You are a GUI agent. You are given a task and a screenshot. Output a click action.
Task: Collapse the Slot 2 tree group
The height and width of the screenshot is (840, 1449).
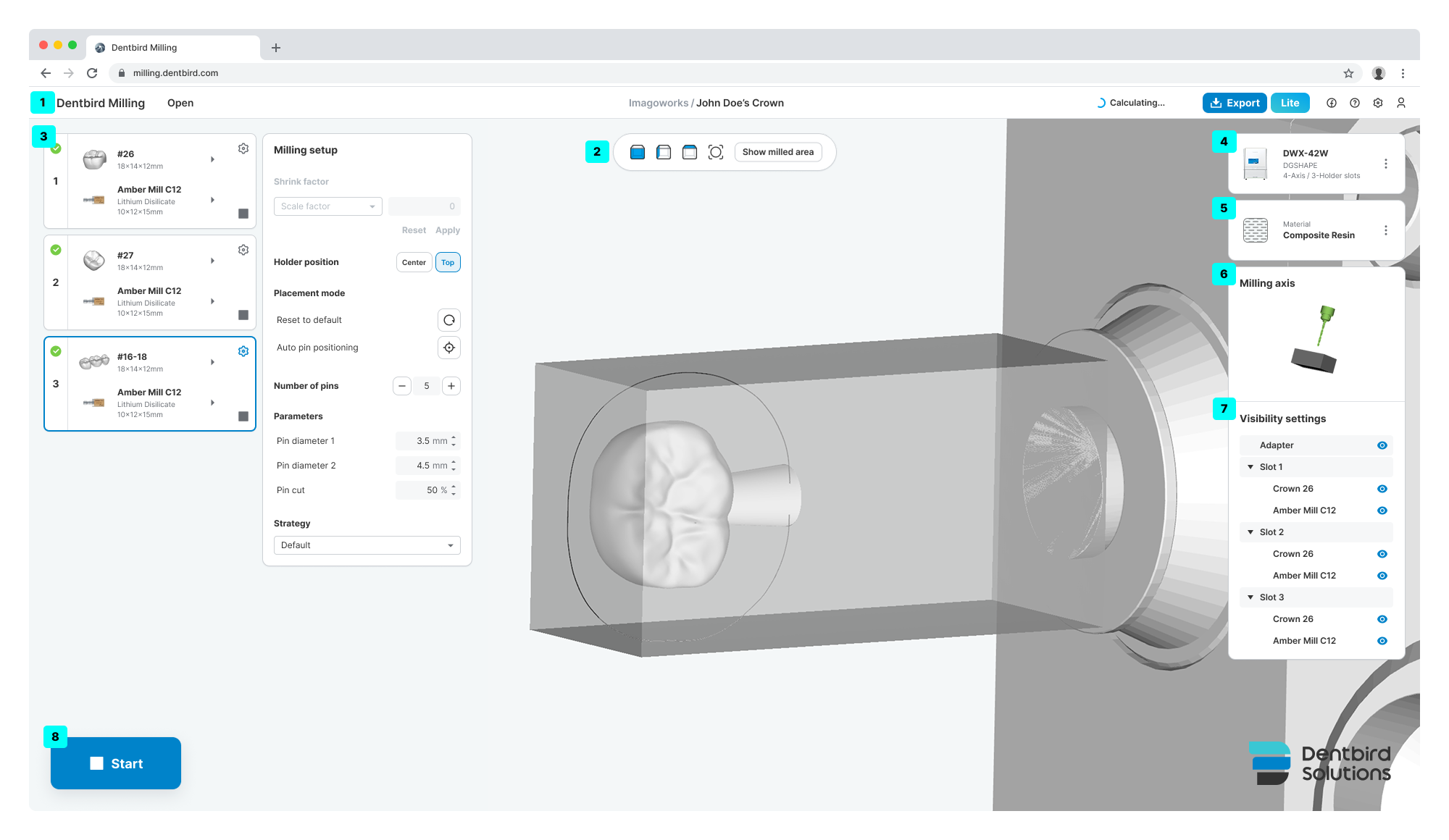pyautogui.click(x=1250, y=532)
